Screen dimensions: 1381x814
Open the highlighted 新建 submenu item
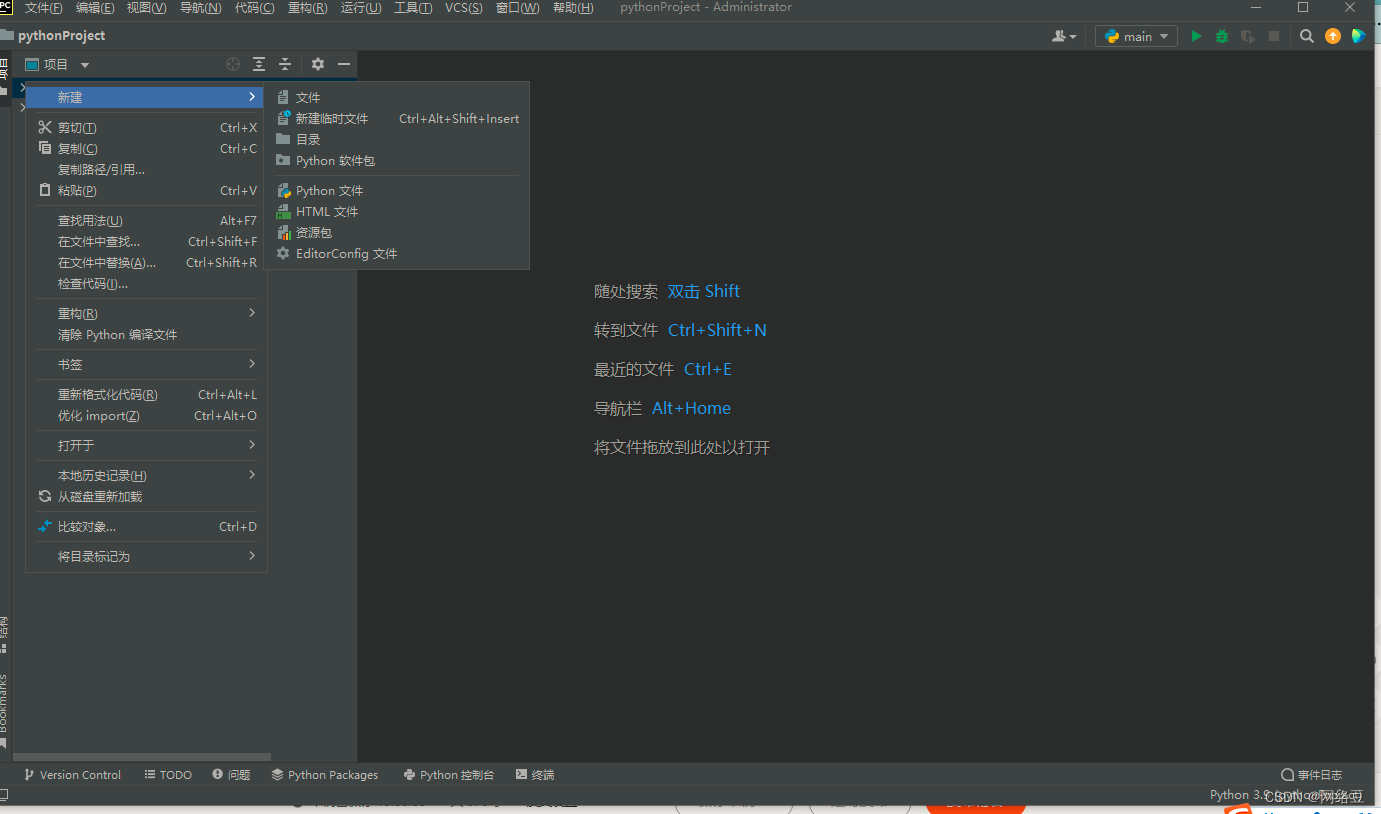146,97
